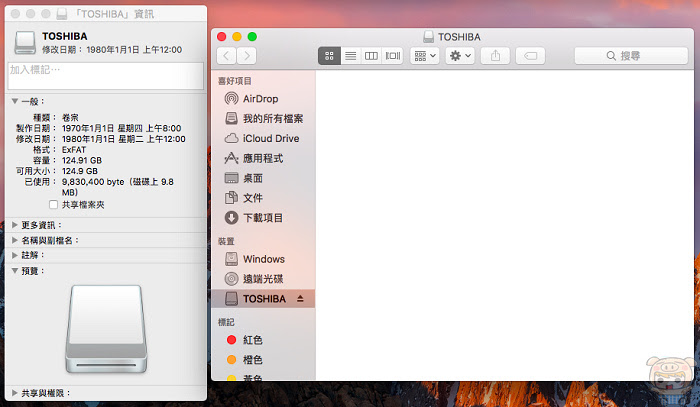700x407 pixels.
Task: Go forward with the Finder forward arrow
Action: coord(246,56)
